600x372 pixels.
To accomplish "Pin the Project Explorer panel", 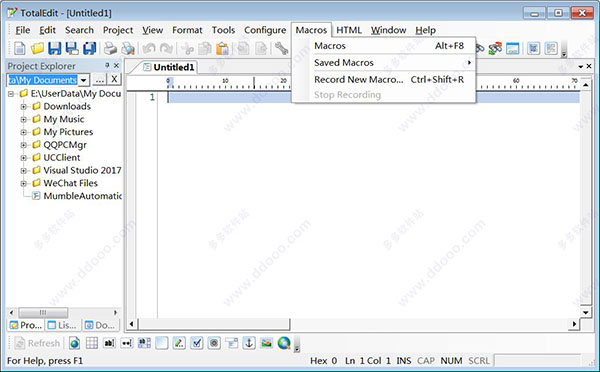I will tap(107, 66).
